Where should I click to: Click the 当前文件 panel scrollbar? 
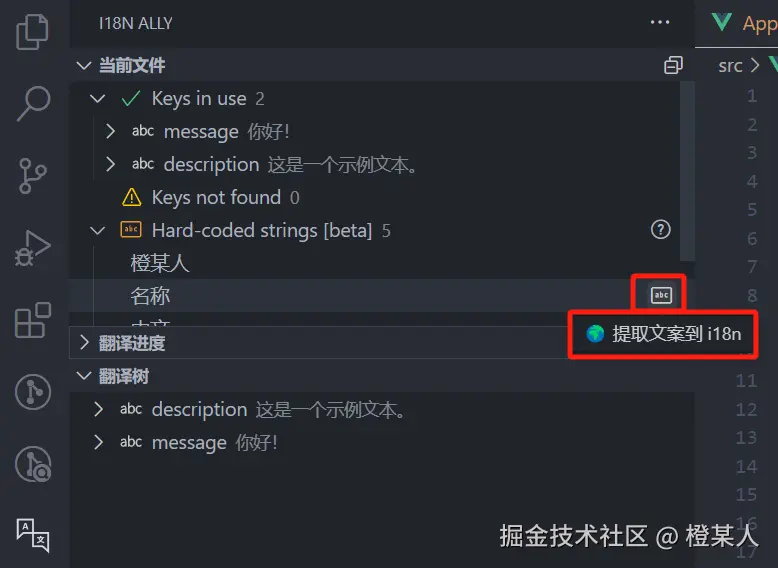687,171
